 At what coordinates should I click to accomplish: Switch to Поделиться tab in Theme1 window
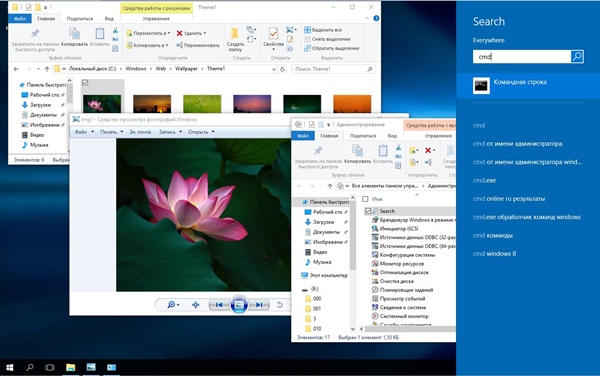[80, 18]
